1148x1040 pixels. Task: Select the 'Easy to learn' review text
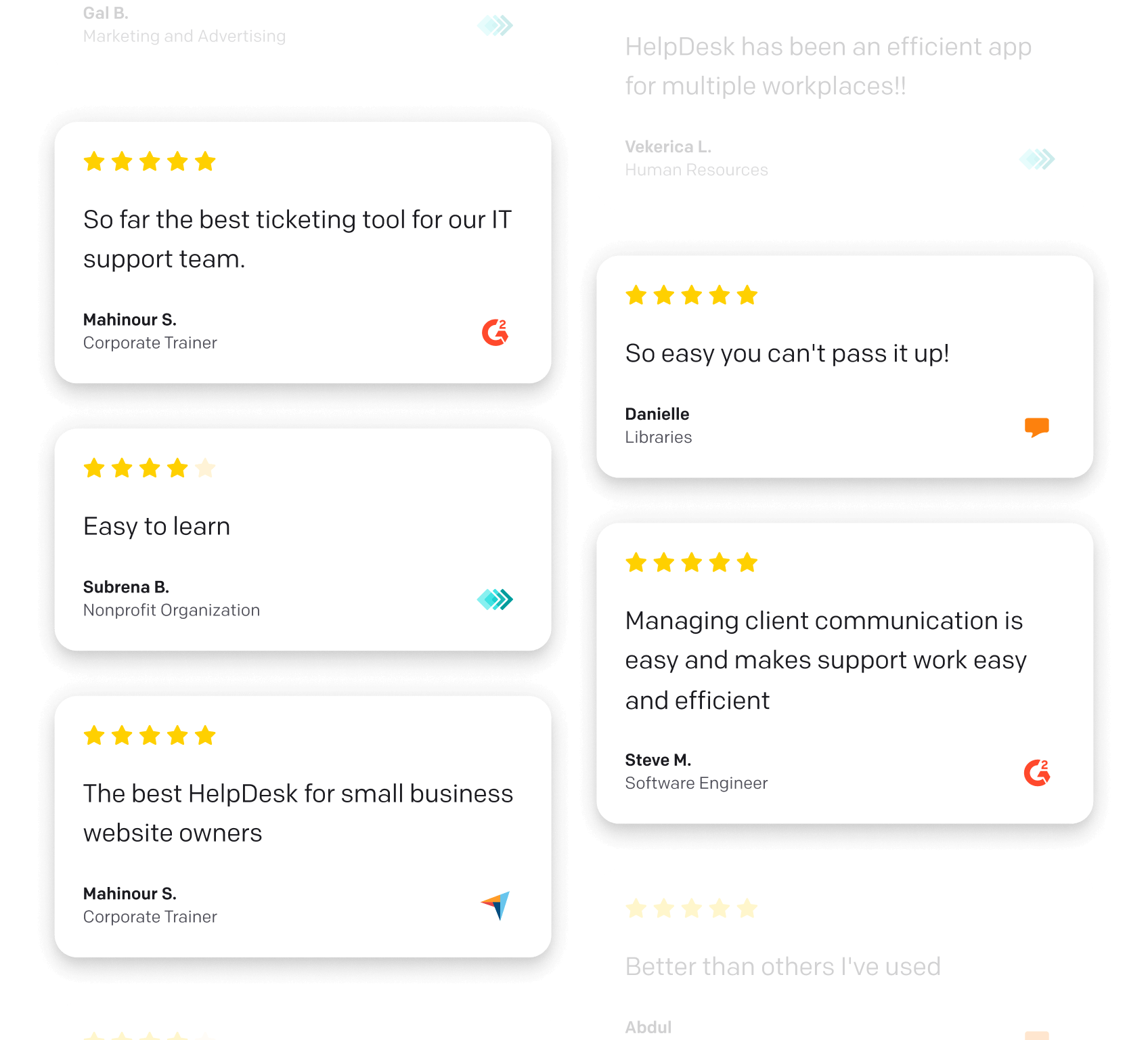[156, 526]
